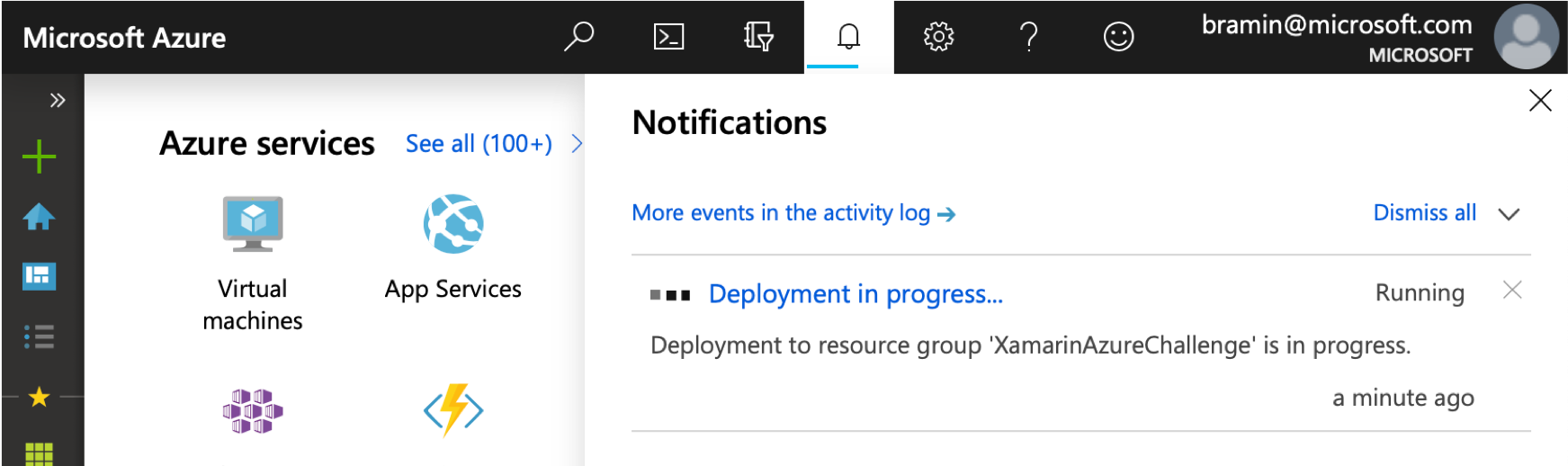Go to Home in sidebar

(39, 217)
